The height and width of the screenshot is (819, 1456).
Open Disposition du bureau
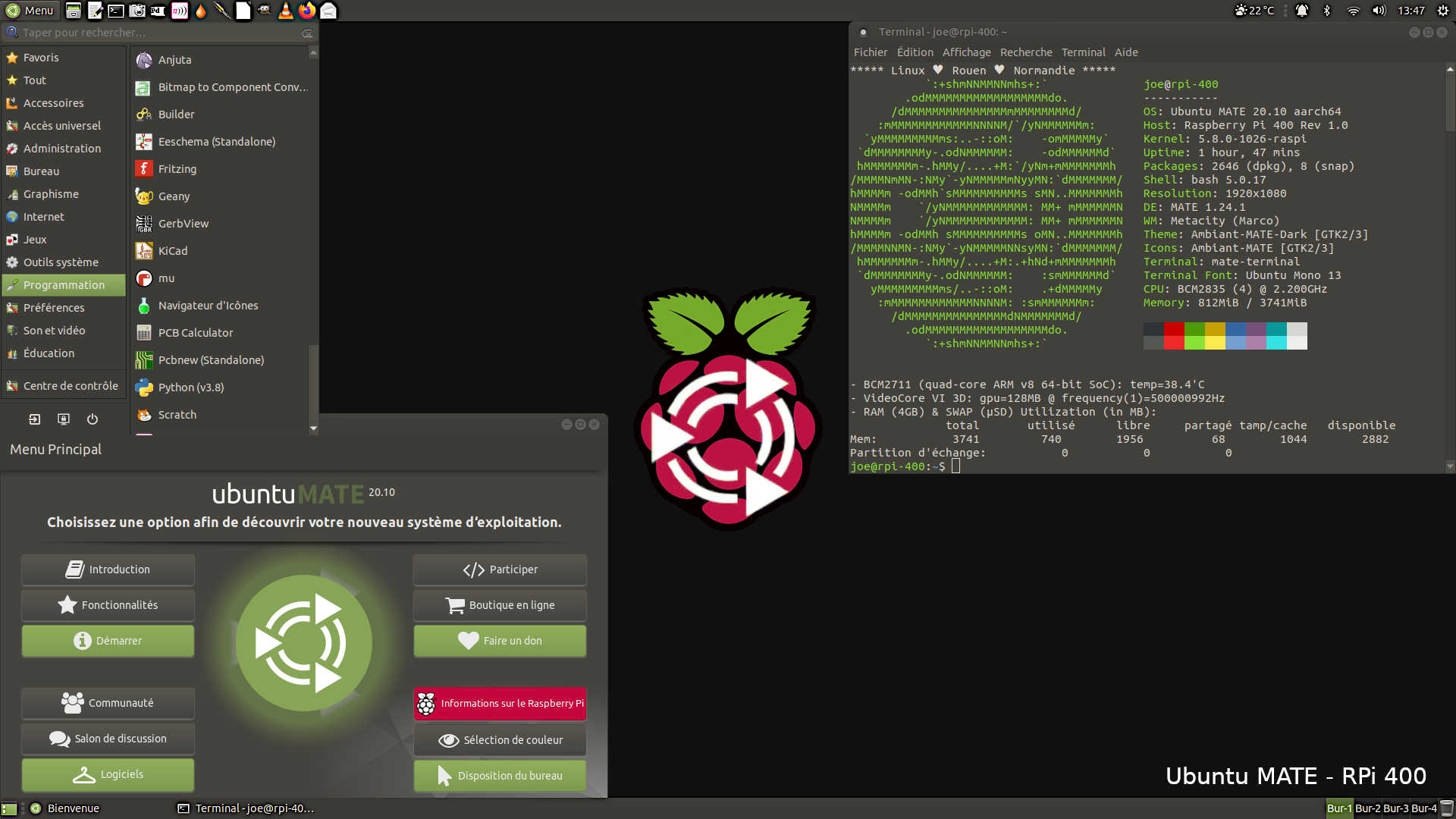[x=500, y=776]
